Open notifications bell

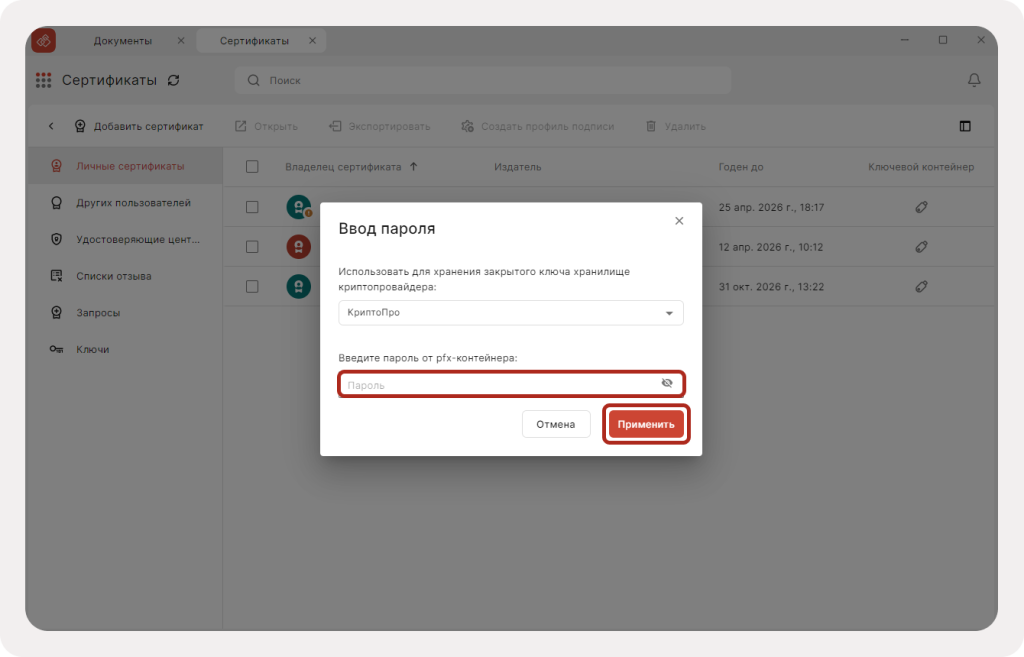coord(974,80)
